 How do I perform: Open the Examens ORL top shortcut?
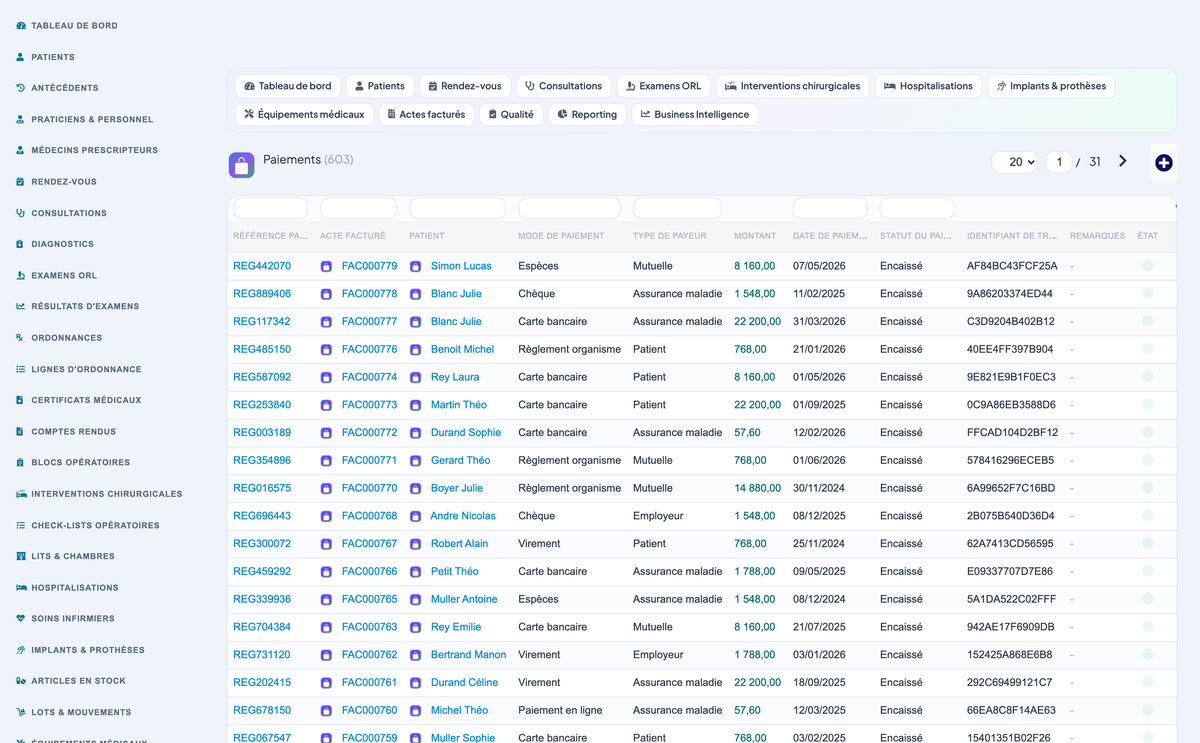[663, 86]
